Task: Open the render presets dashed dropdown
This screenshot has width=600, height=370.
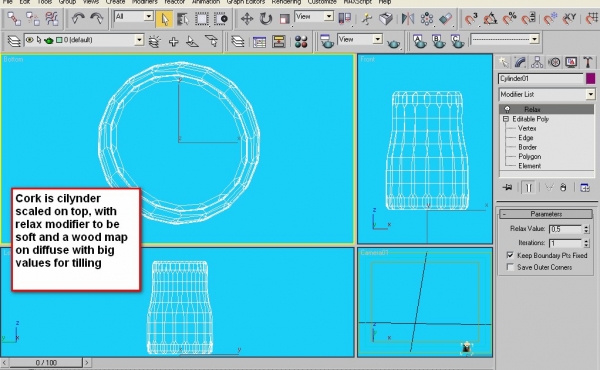Action: pyautogui.click(x=534, y=39)
